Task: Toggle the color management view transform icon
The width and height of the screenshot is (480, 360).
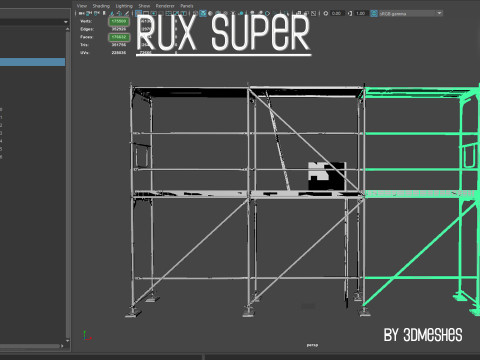Action: [374, 13]
